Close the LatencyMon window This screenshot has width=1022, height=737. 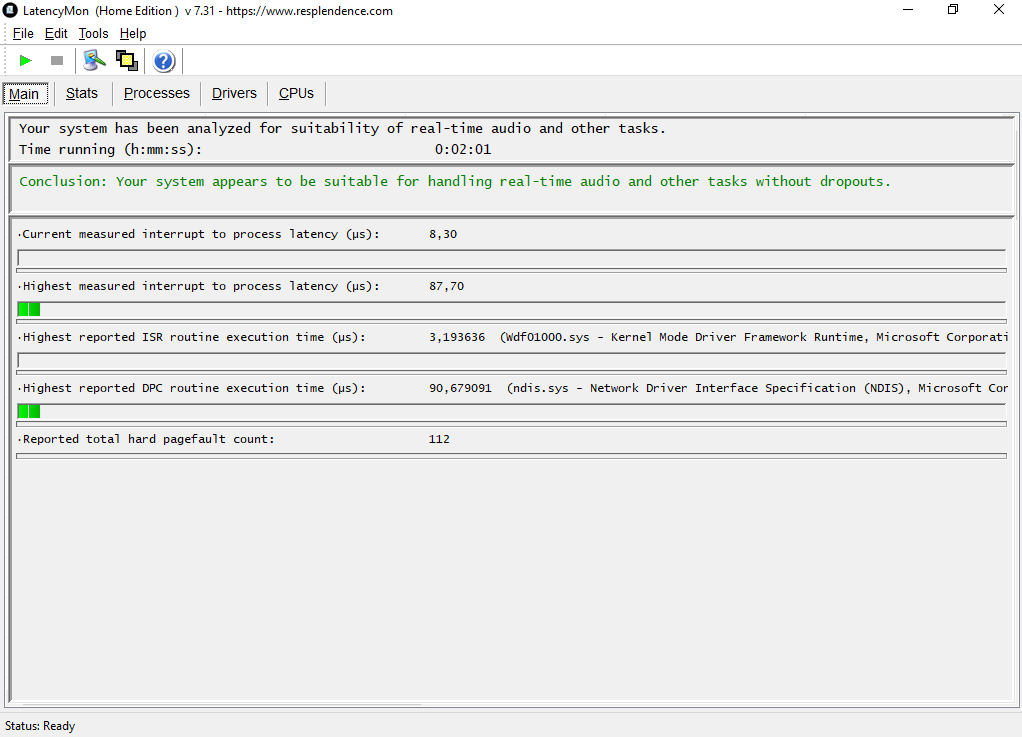999,10
